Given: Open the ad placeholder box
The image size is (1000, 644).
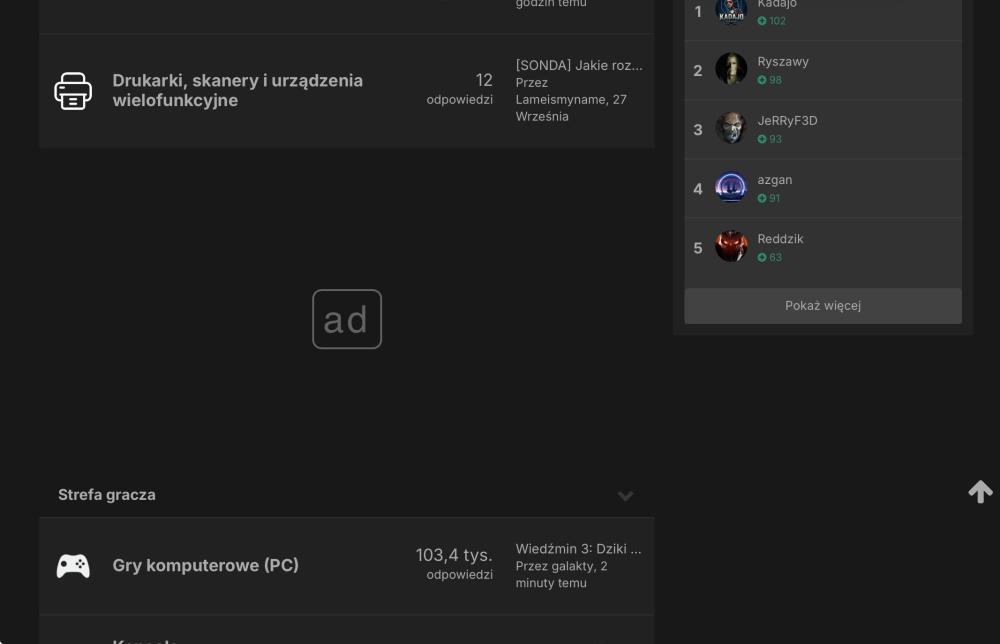Looking at the screenshot, I should (347, 319).
